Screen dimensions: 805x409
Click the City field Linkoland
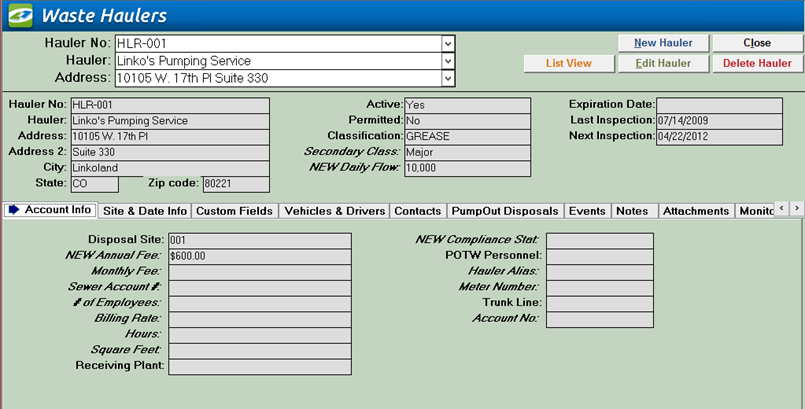(170, 168)
